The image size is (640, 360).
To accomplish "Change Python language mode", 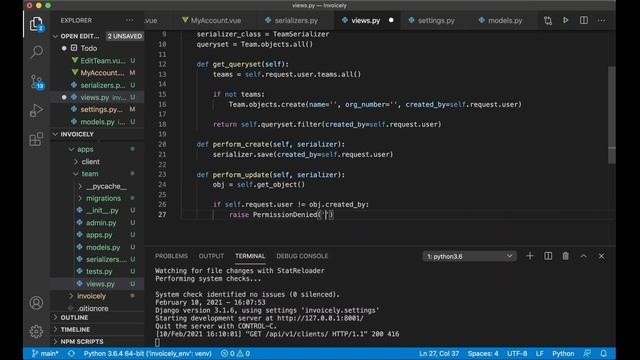I will click(563, 353).
